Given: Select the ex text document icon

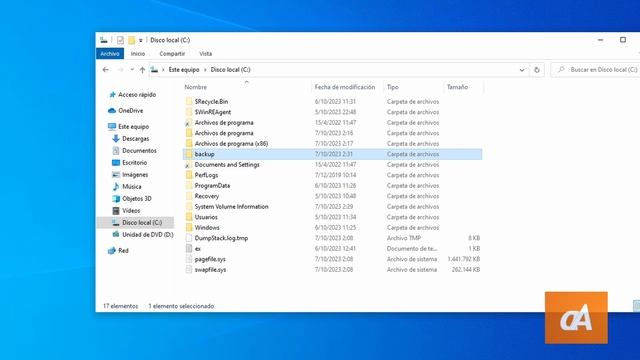Looking at the screenshot, I should (189, 249).
